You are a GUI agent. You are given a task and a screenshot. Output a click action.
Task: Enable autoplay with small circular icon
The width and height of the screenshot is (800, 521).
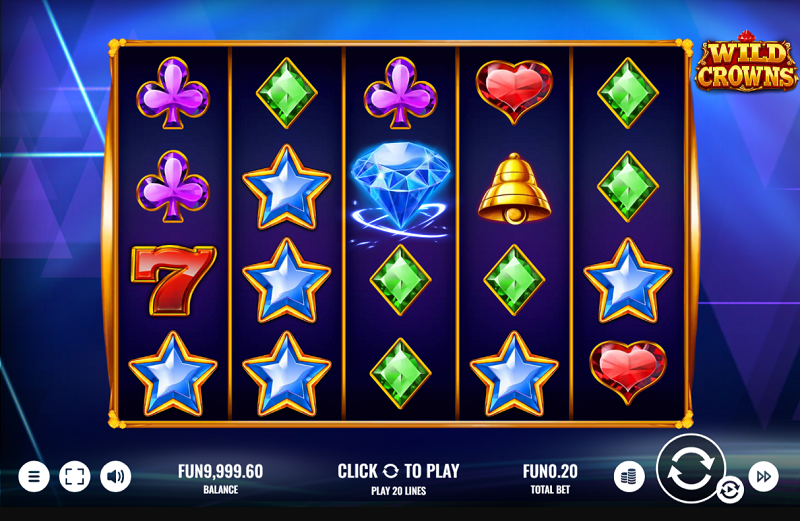(x=730, y=490)
